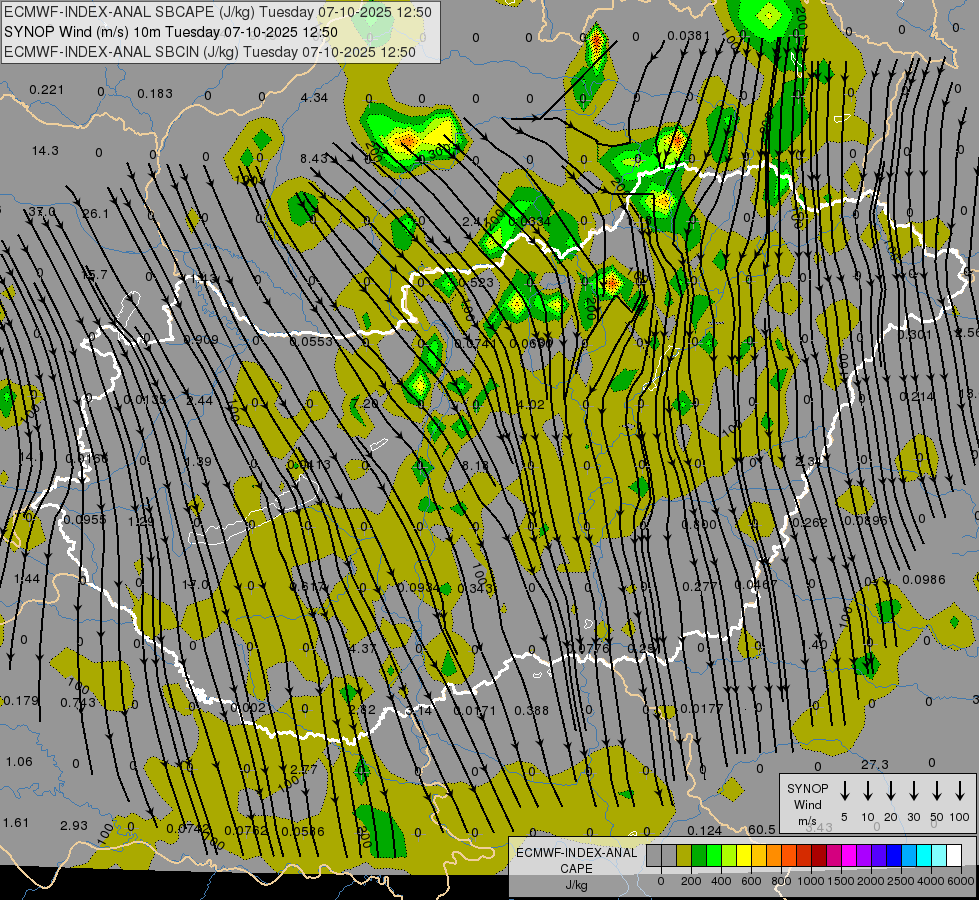Pick the white swatch at 6000 end
This screenshot has height=900, width=979.
point(953,856)
